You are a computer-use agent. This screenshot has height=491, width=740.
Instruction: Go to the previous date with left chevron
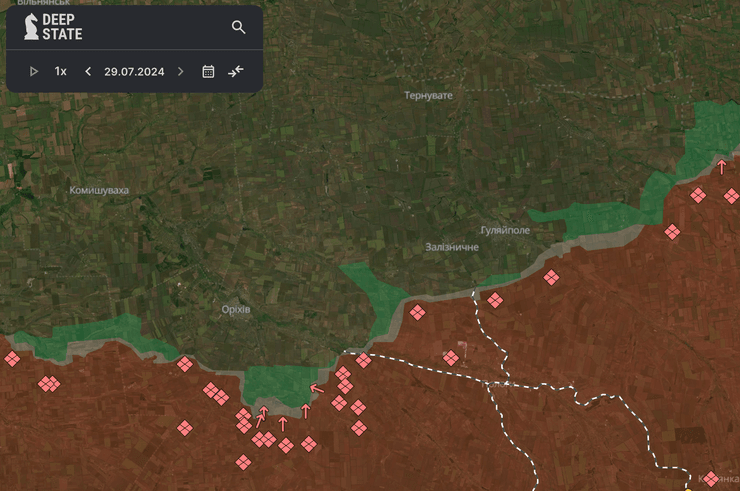tap(88, 71)
